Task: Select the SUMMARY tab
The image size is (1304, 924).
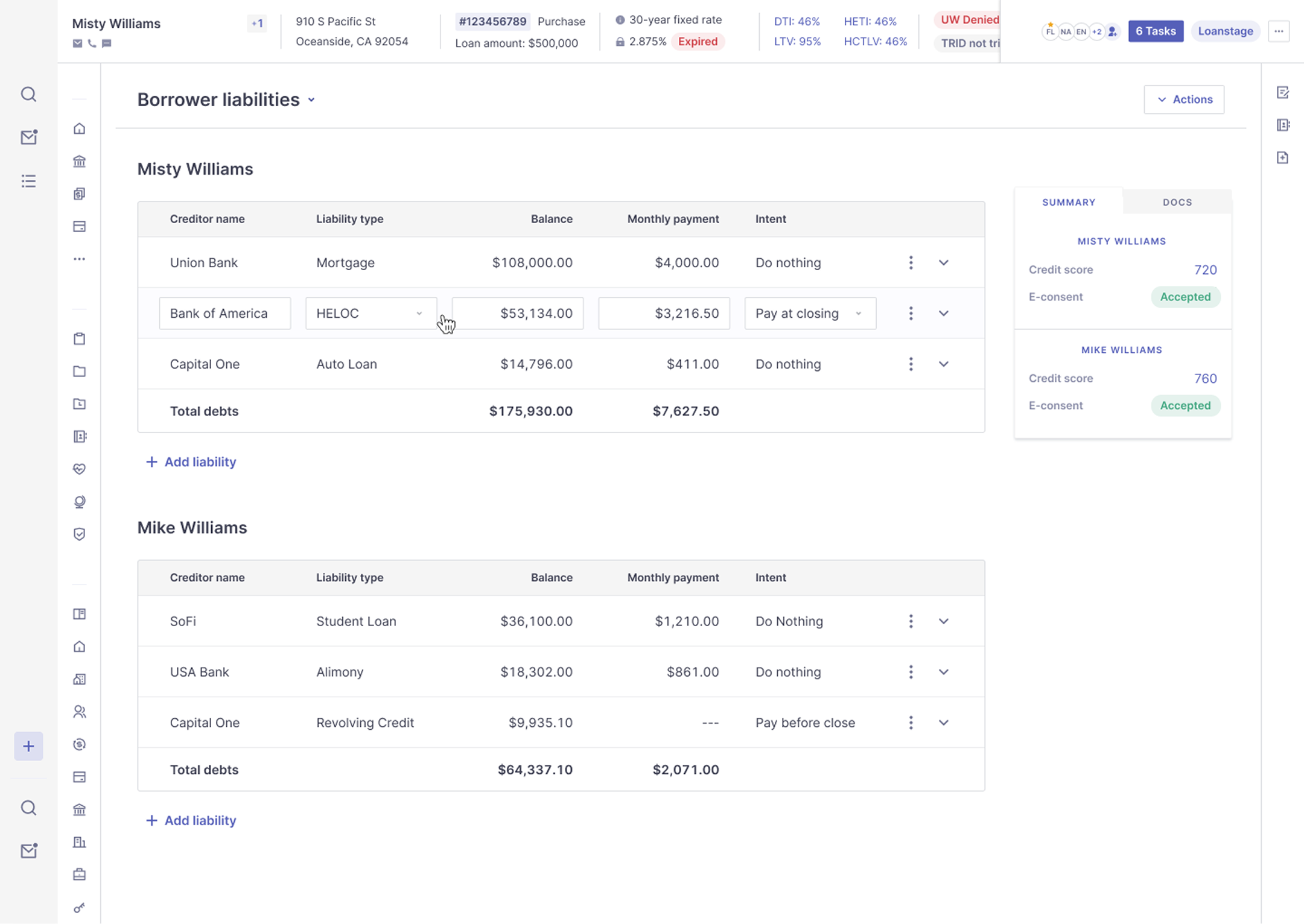Action: tap(1069, 202)
